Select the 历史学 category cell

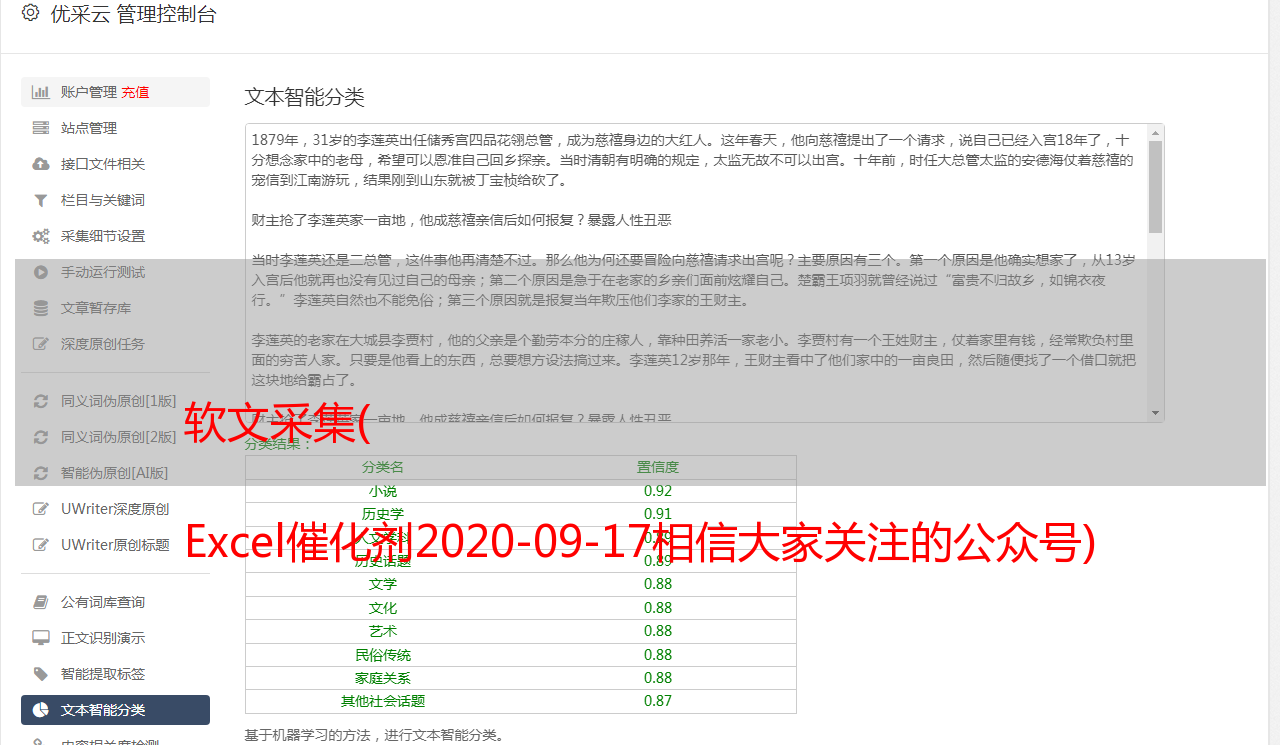point(383,514)
